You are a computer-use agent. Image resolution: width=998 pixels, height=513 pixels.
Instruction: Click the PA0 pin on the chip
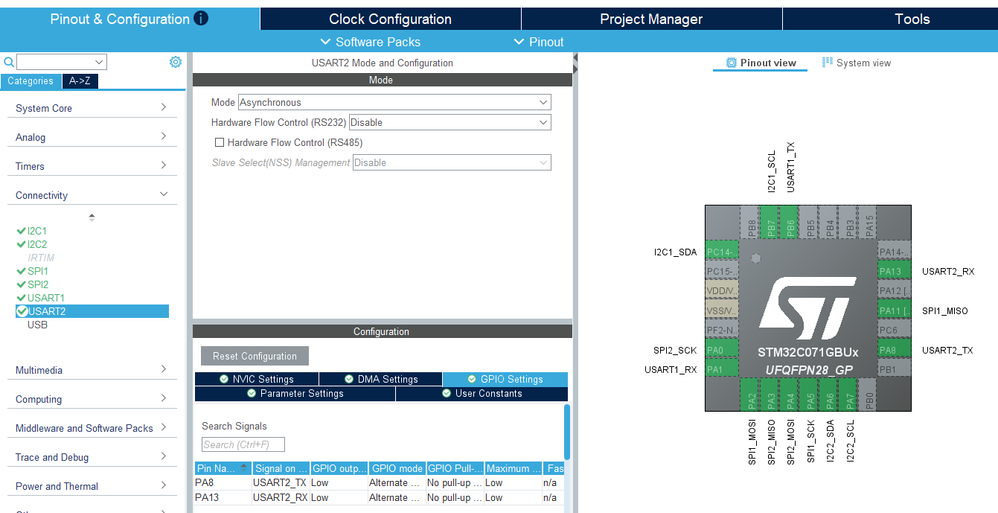pos(722,350)
